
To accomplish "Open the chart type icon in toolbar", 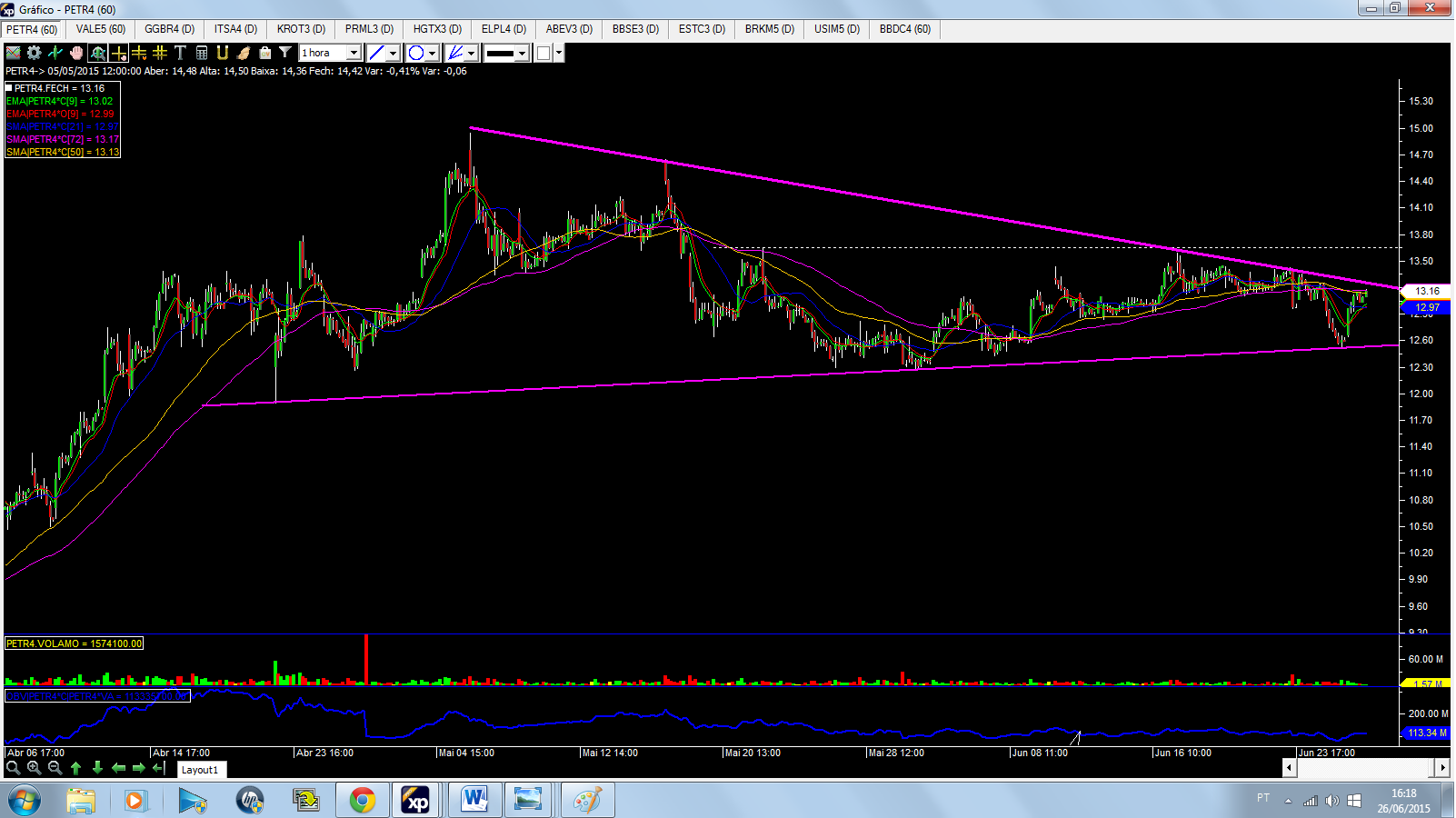I will (x=14, y=53).
